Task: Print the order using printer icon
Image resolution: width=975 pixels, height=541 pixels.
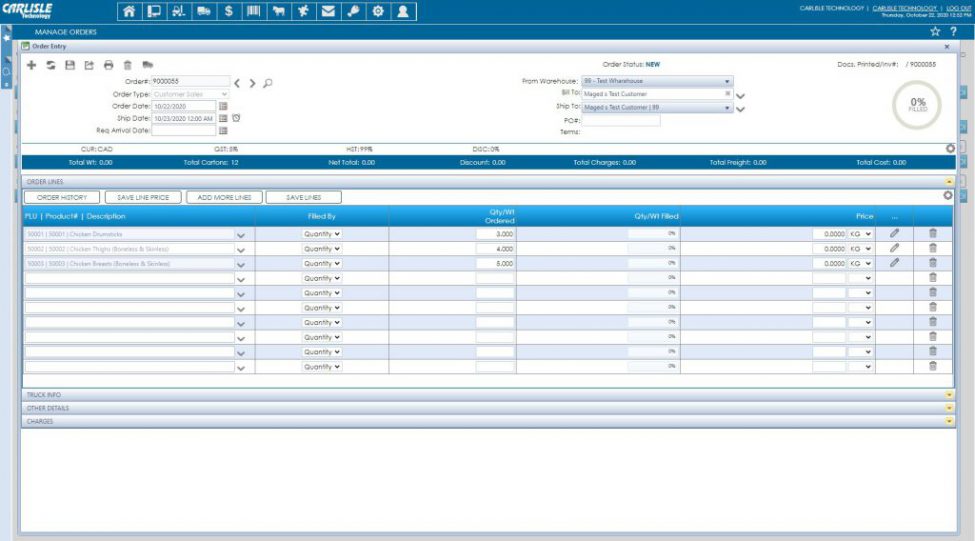Action: (x=108, y=65)
